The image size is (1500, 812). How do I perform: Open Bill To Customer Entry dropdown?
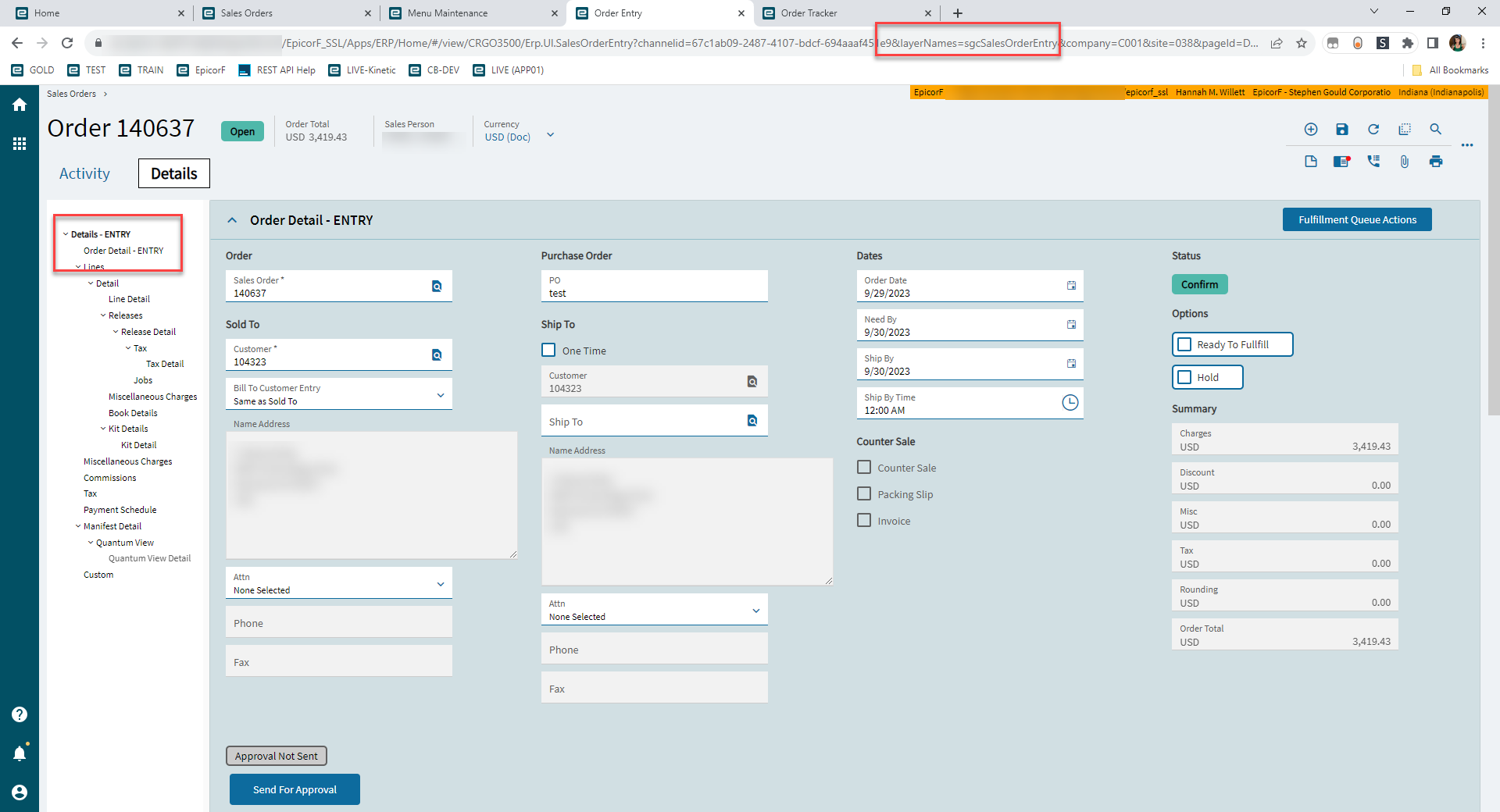click(441, 394)
